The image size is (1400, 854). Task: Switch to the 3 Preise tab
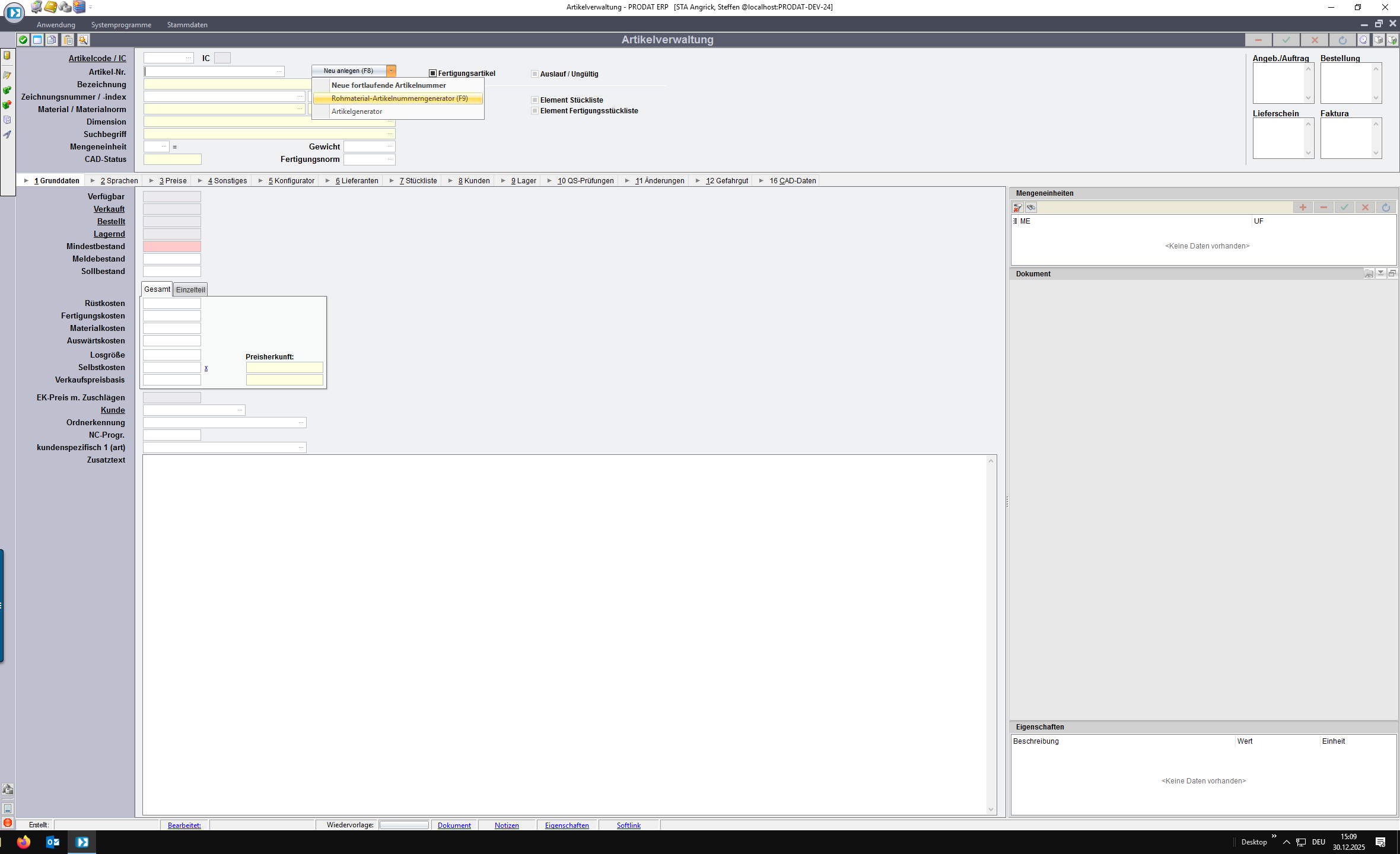pyautogui.click(x=173, y=181)
